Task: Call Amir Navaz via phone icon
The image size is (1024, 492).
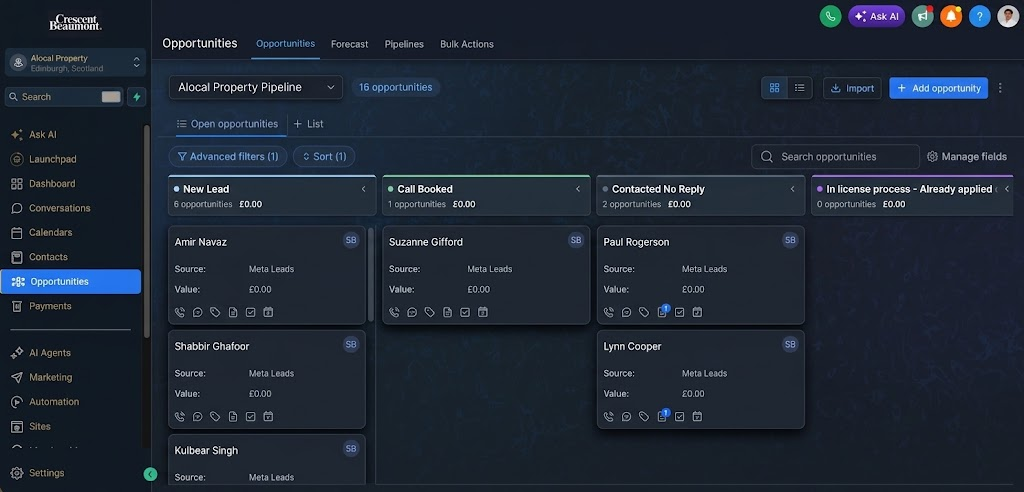Action: click(x=180, y=312)
